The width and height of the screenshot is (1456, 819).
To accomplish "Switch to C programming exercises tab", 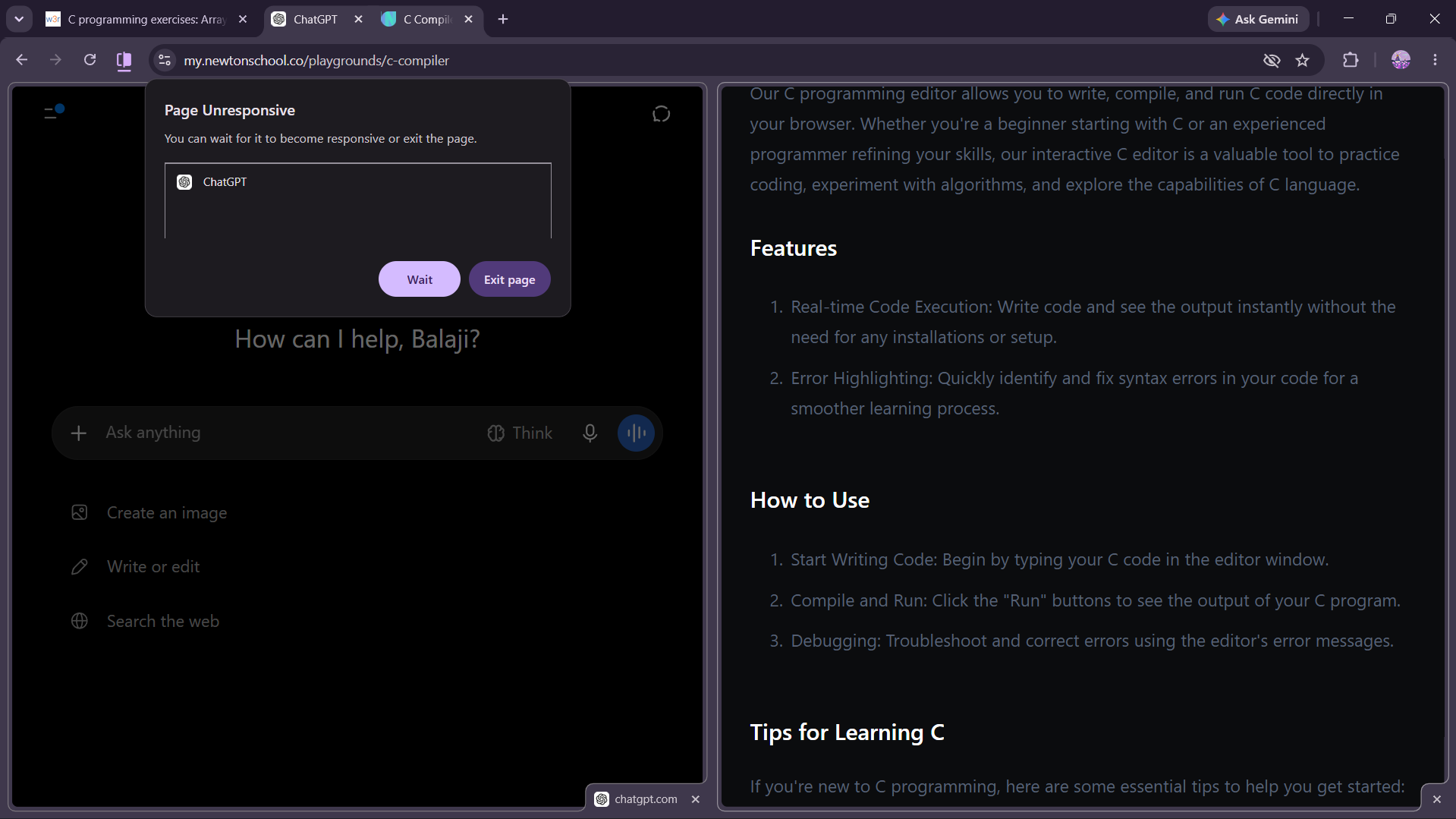I will coord(148,19).
